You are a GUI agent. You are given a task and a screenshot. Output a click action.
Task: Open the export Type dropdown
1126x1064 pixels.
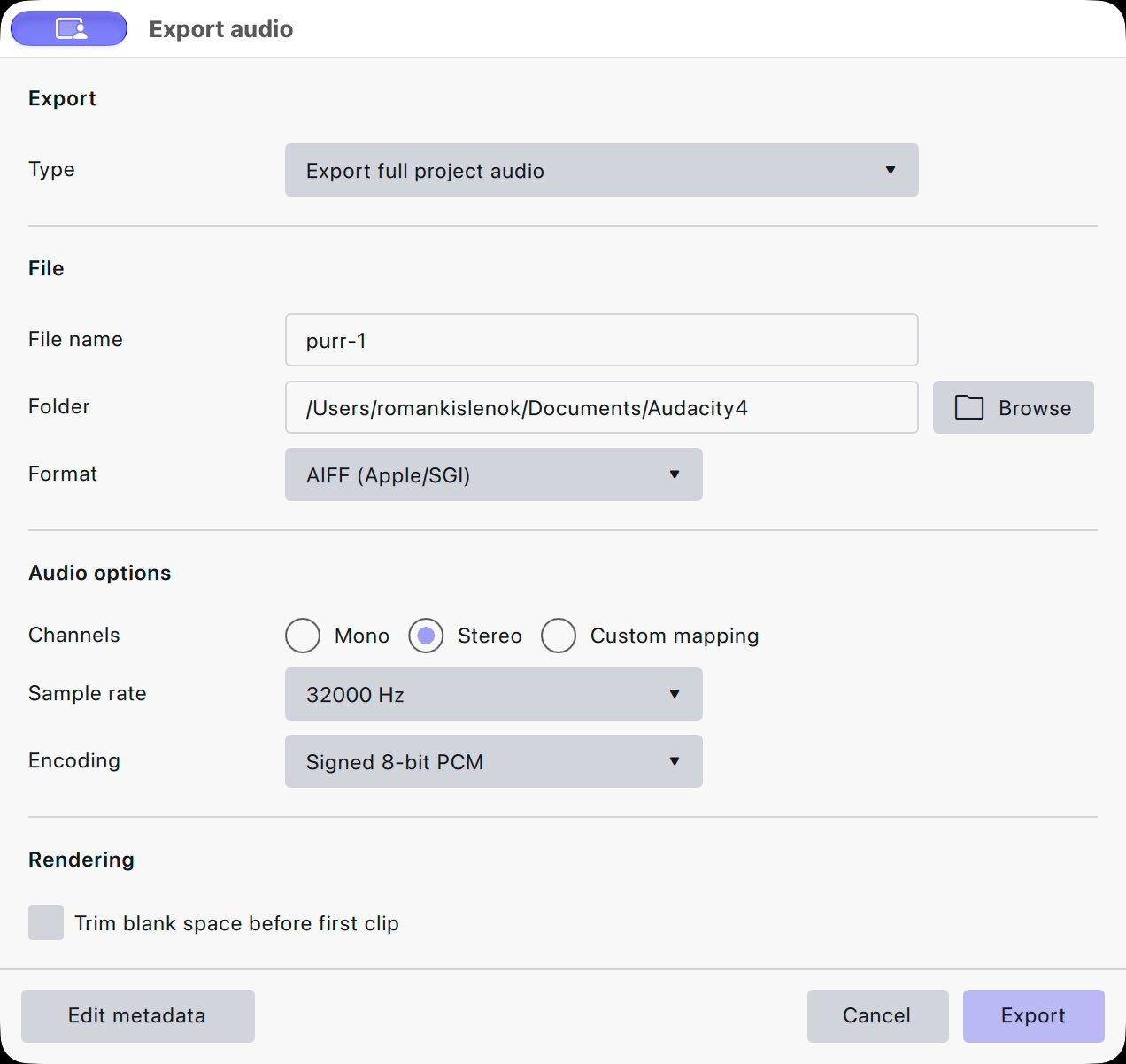(x=602, y=170)
